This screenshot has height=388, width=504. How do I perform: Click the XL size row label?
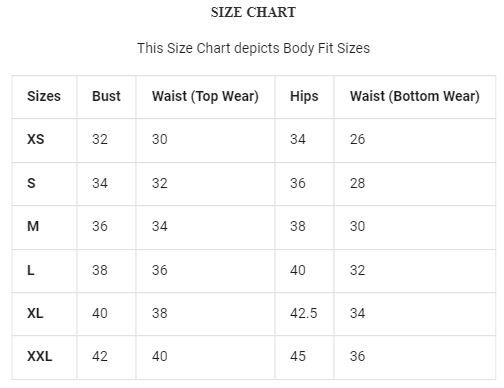coord(35,313)
